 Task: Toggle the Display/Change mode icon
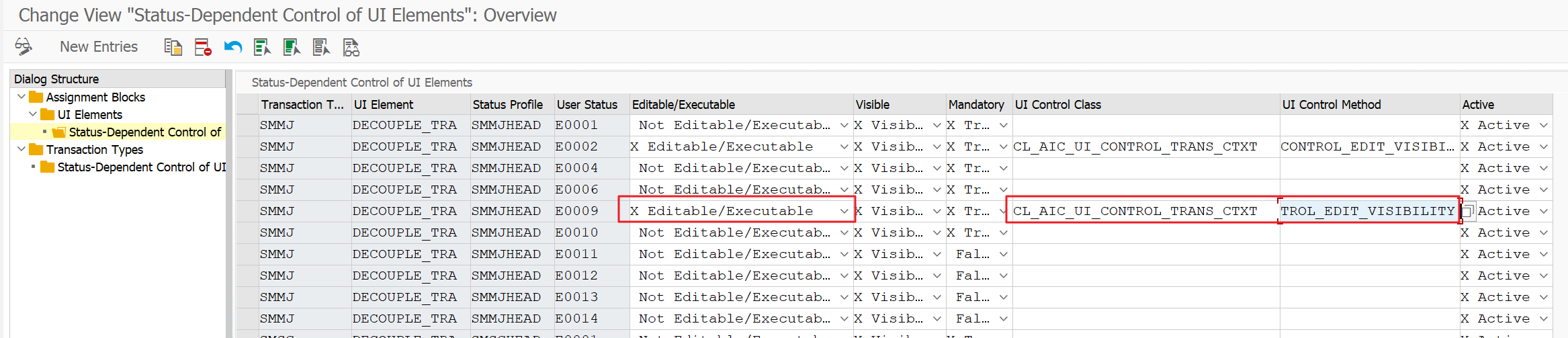24,46
